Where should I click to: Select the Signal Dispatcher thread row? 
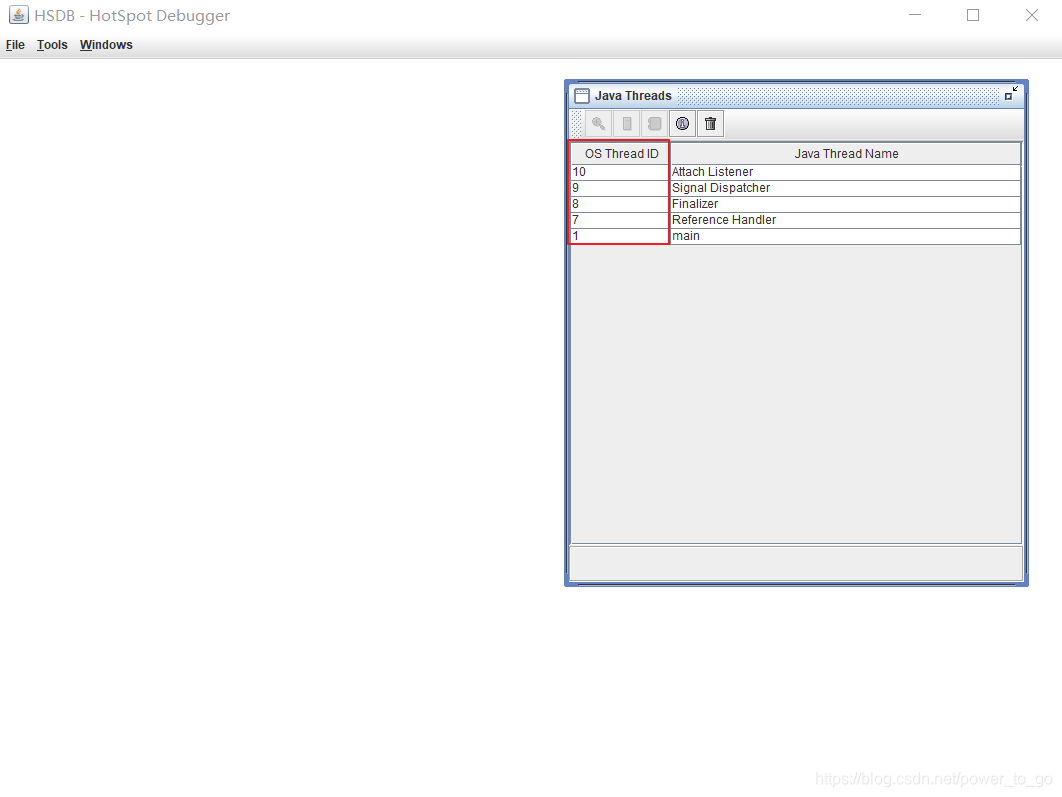[796, 188]
